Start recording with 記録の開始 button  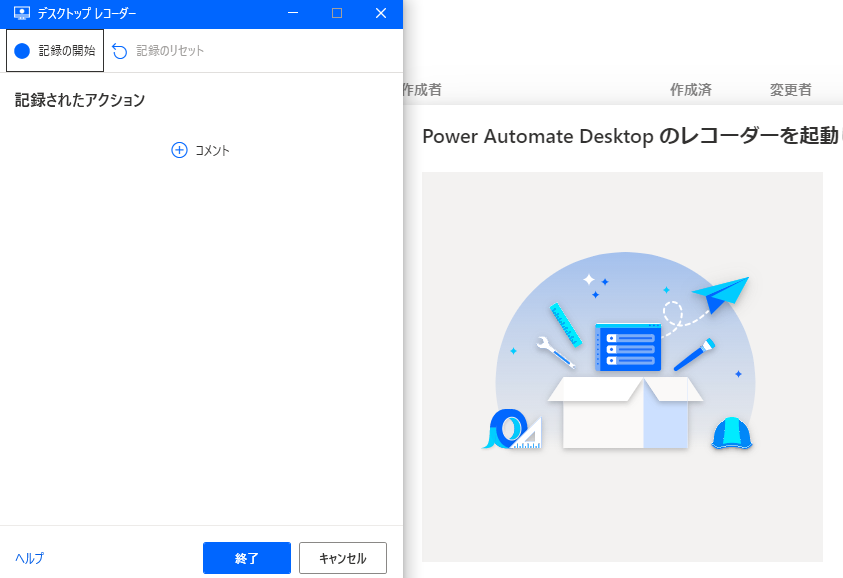[55, 51]
